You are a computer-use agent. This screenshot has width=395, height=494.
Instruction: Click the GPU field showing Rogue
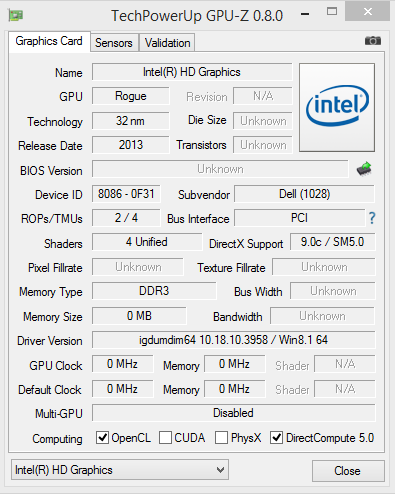click(131, 96)
